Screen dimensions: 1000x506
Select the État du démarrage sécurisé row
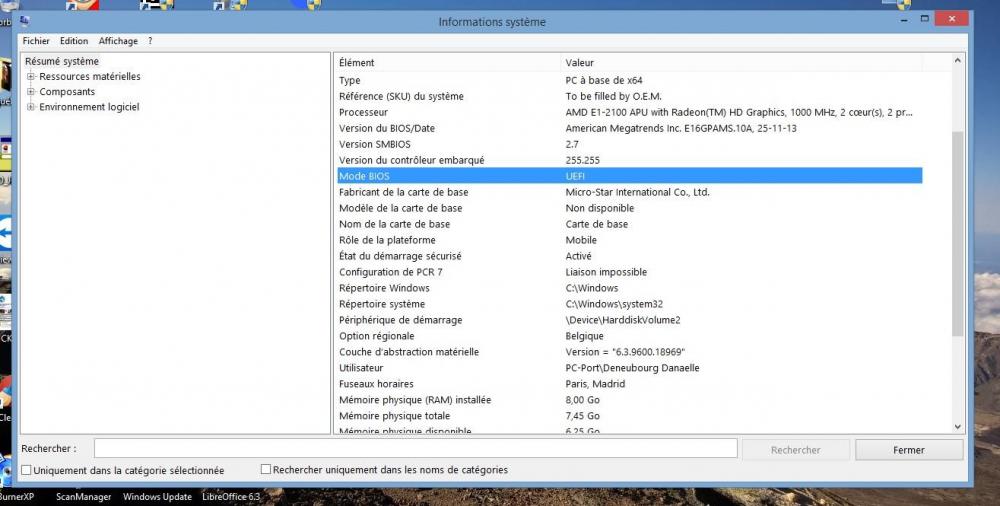pos(629,256)
